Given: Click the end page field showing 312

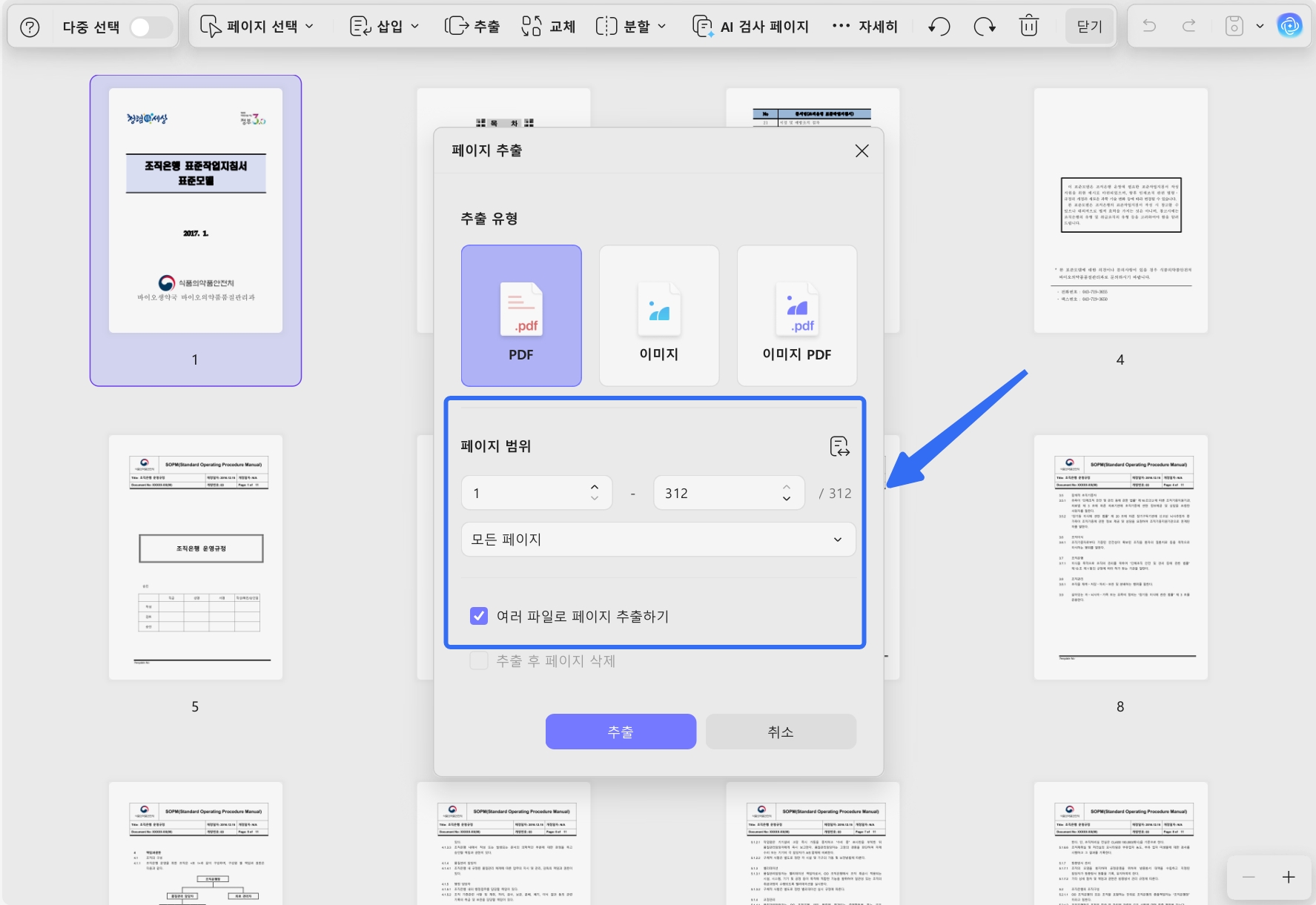Looking at the screenshot, I should (x=729, y=493).
